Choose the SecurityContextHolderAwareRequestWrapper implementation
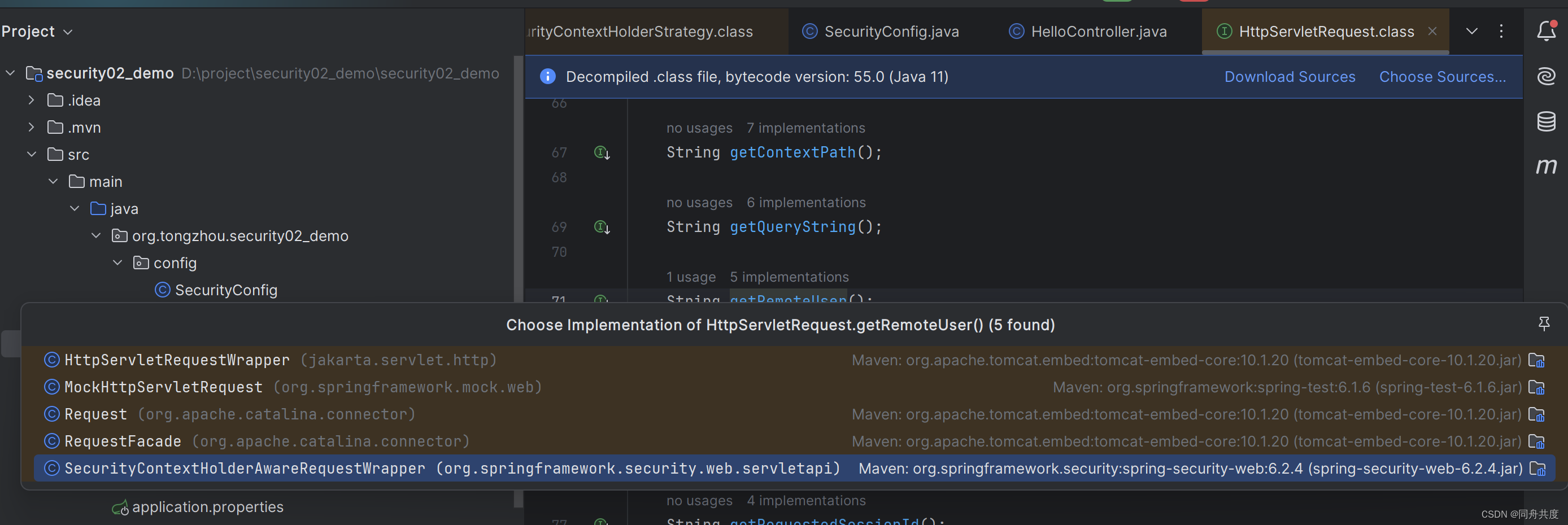Viewport: 1568px width, 525px height. click(x=794, y=469)
